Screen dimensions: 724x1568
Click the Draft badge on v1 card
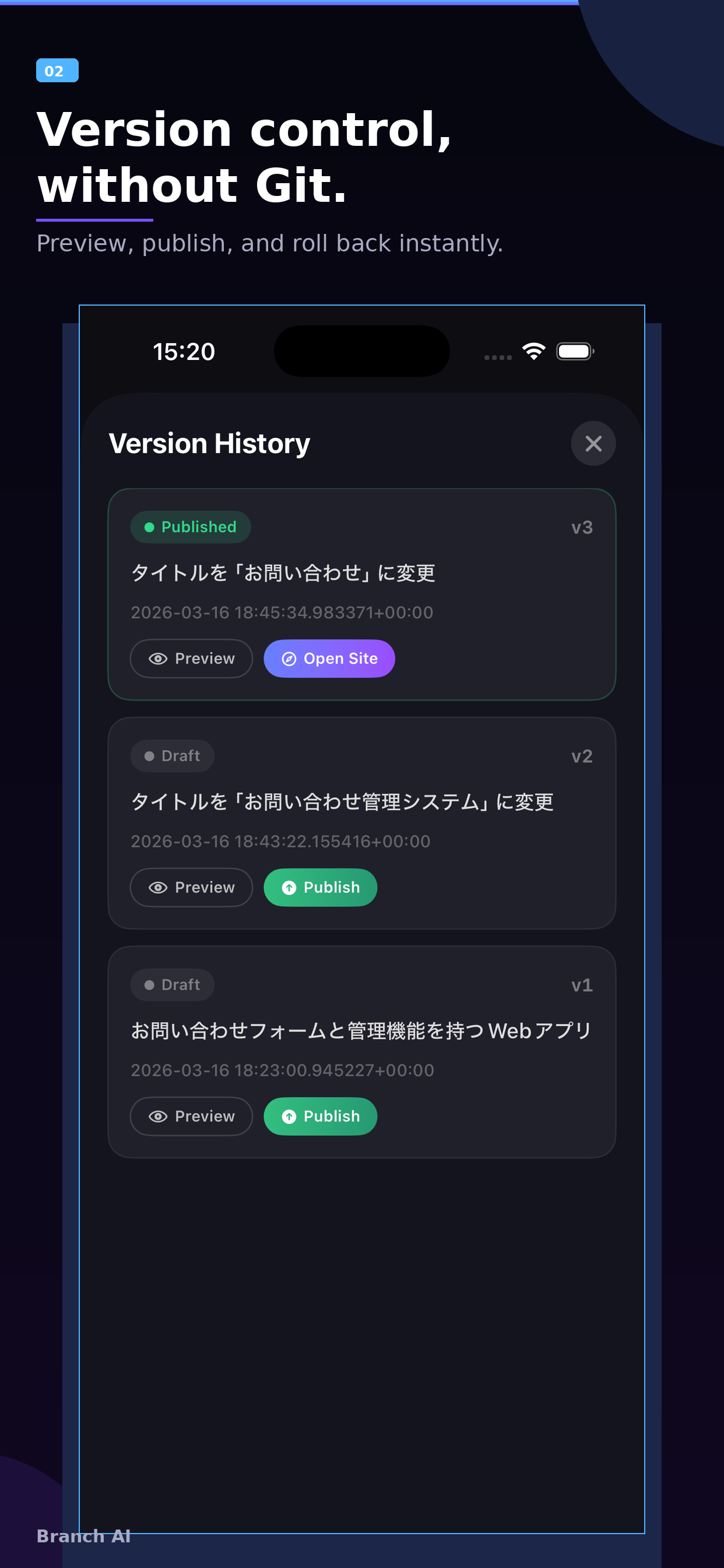(172, 985)
